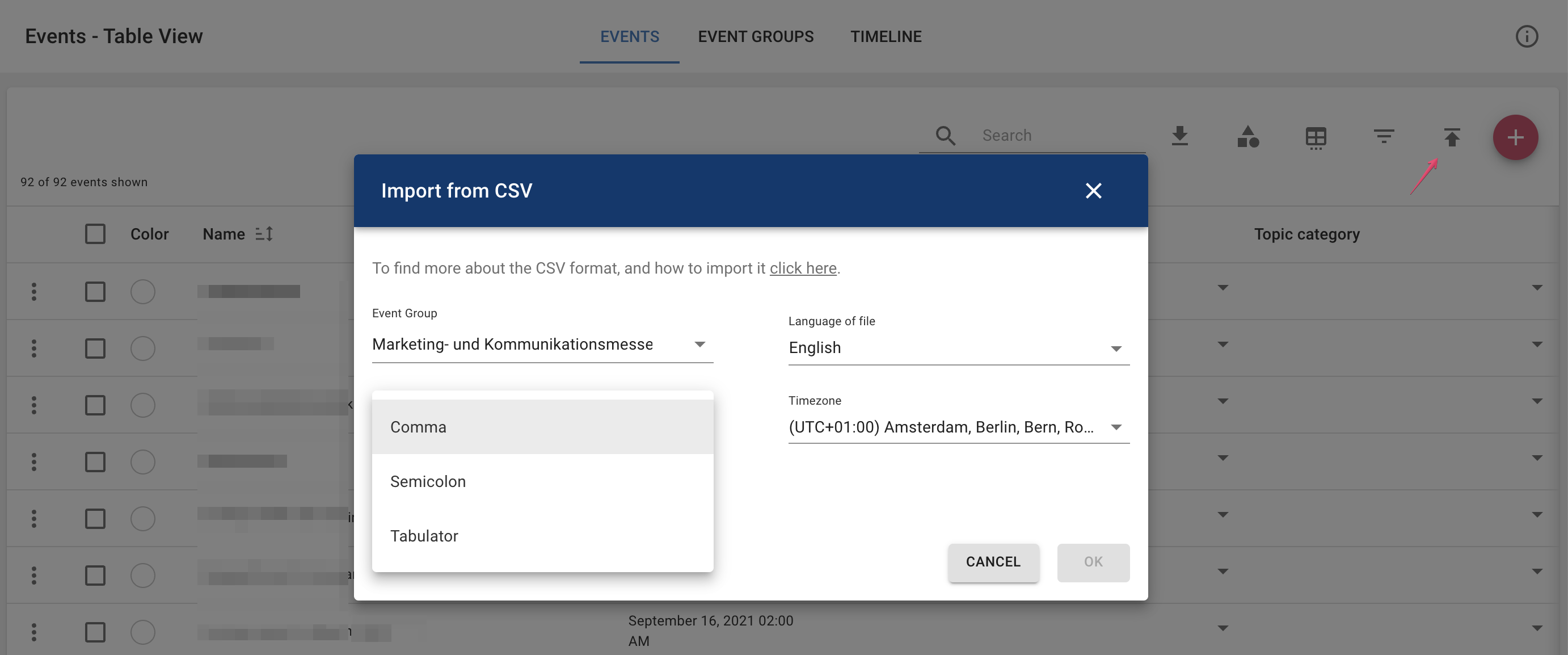
Task: Switch to the EVENTS tab
Action: coord(629,36)
